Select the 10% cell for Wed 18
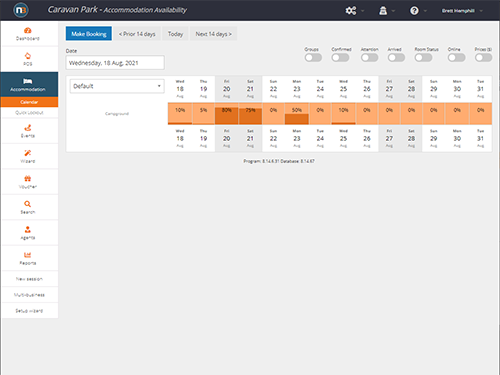Screen dimensions: 500x375 pyautogui.click(x=180, y=114)
